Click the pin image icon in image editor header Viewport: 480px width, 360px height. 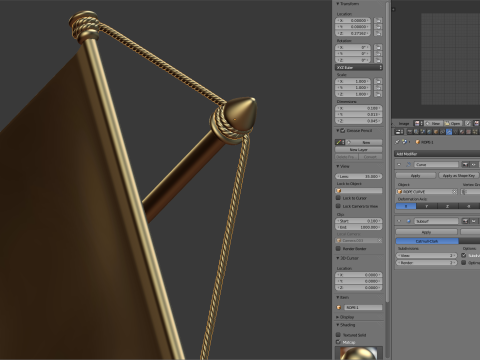(x=468, y=124)
